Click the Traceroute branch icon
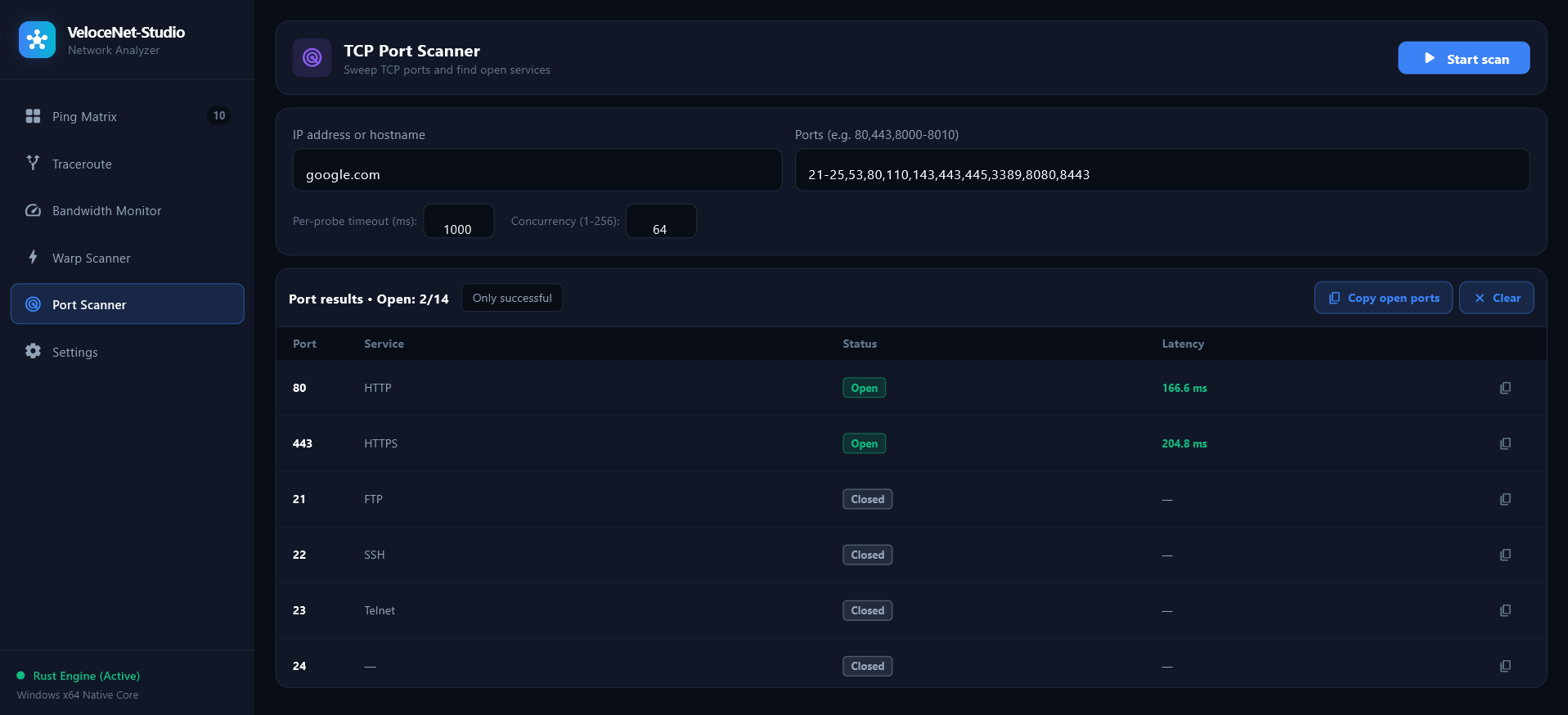This screenshot has height=715, width=1568. (x=33, y=163)
